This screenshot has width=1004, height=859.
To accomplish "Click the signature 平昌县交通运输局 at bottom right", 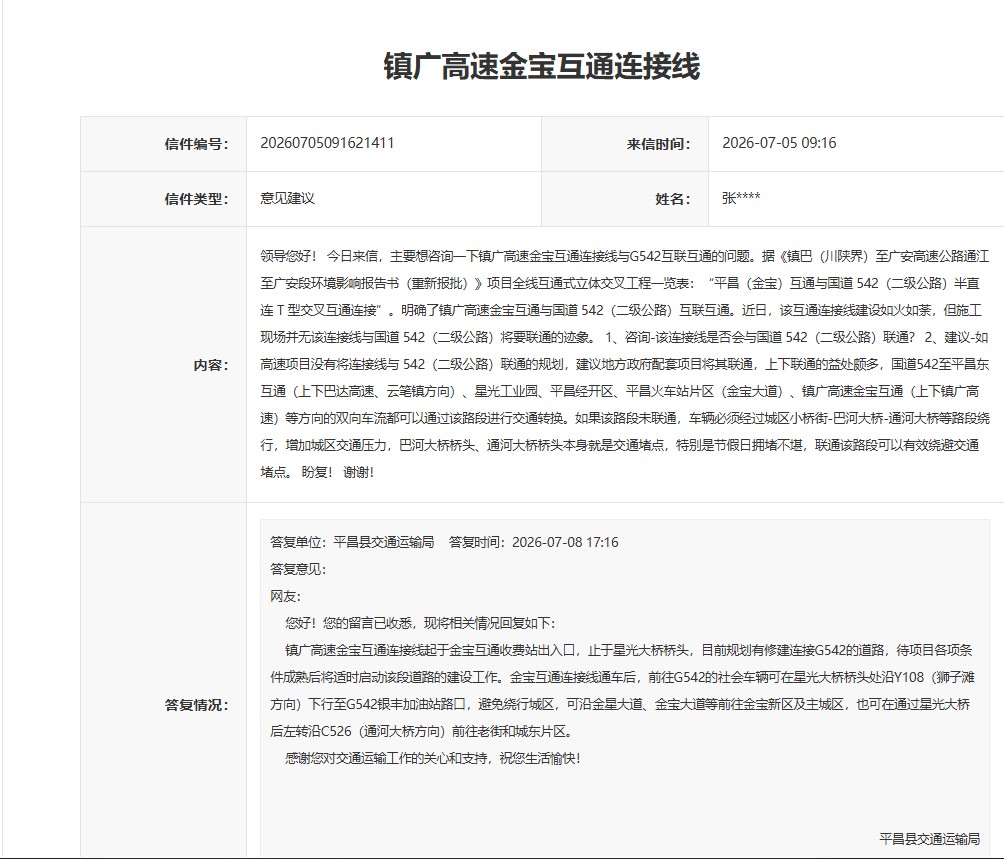I will (929, 839).
